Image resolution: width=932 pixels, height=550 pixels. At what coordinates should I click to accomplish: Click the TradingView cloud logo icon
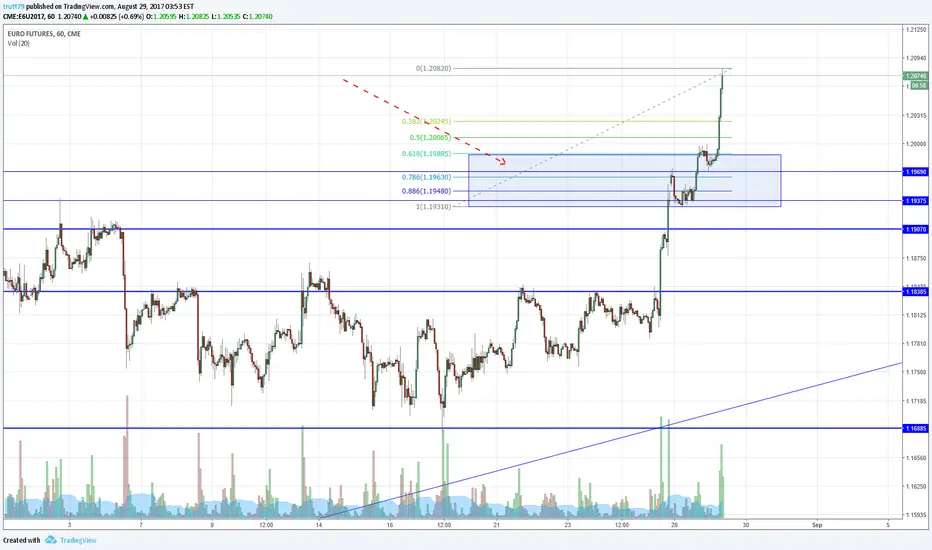pos(51,540)
